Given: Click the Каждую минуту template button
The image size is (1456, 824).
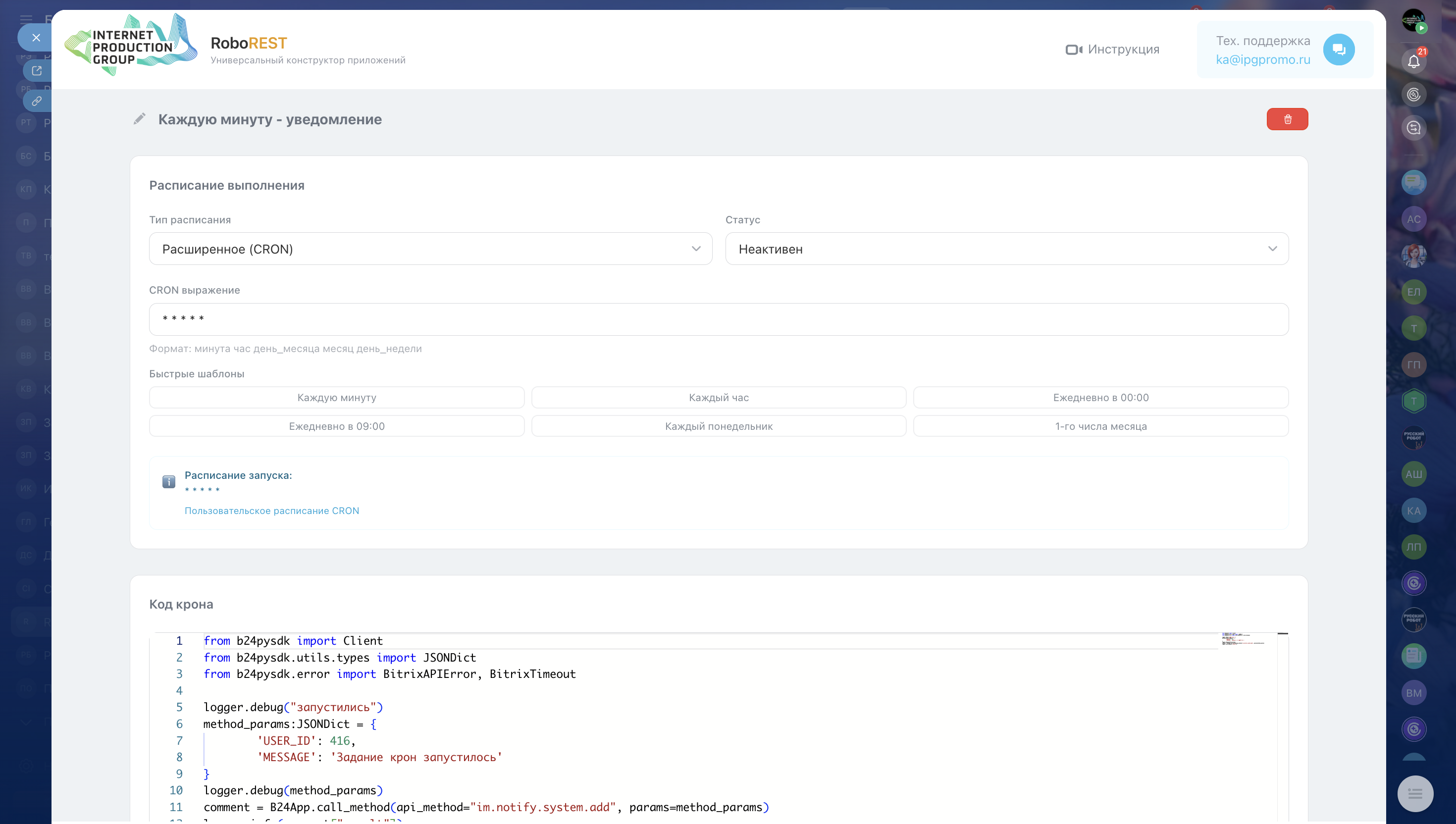Looking at the screenshot, I should tap(337, 398).
